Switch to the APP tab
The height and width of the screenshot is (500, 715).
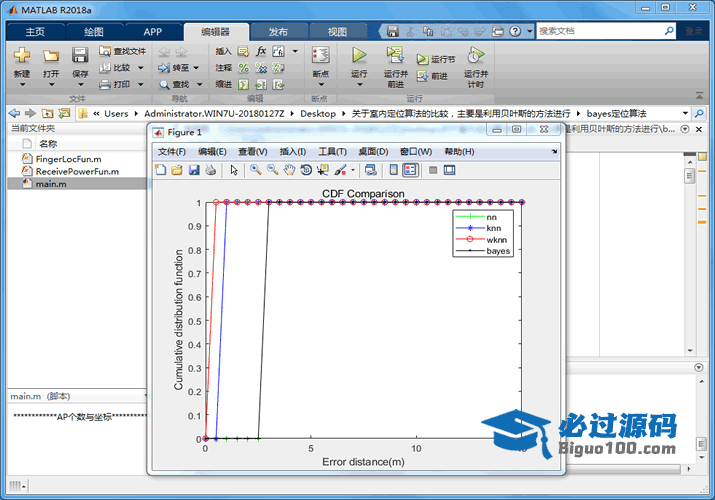click(x=152, y=31)
